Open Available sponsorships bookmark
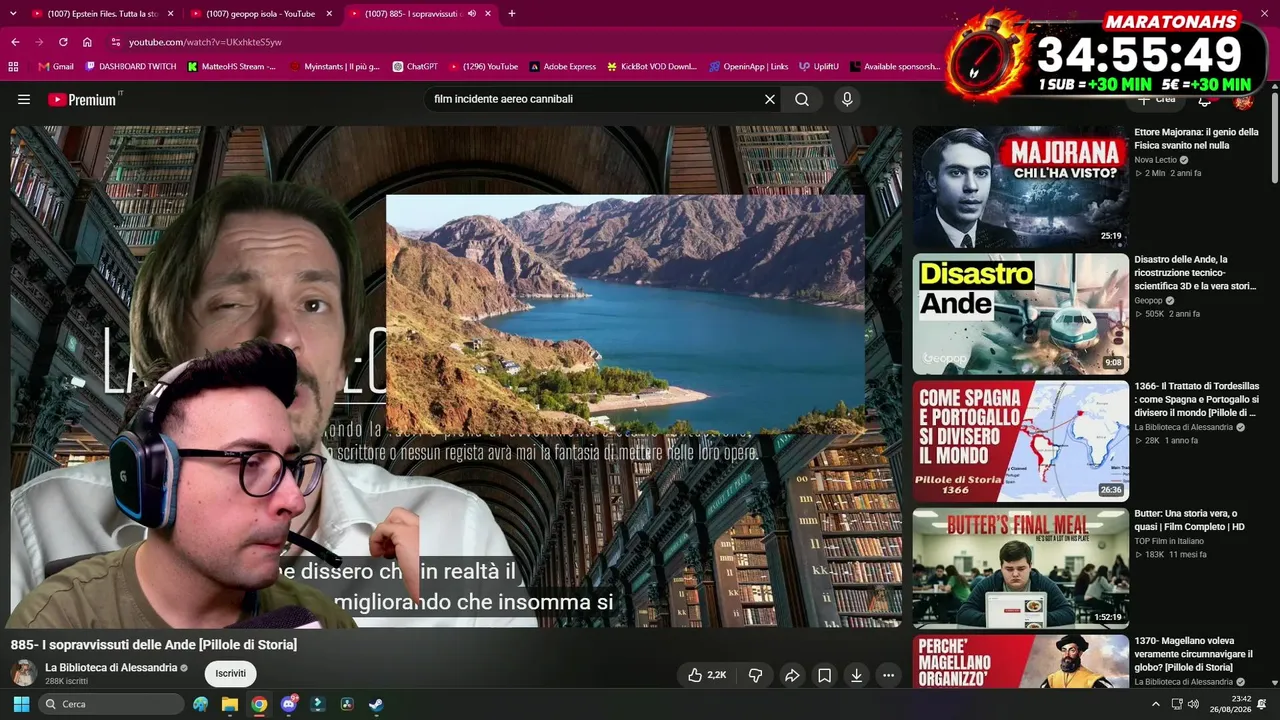The height and width of the screenshot is (720, 1280). coord(895,67)
